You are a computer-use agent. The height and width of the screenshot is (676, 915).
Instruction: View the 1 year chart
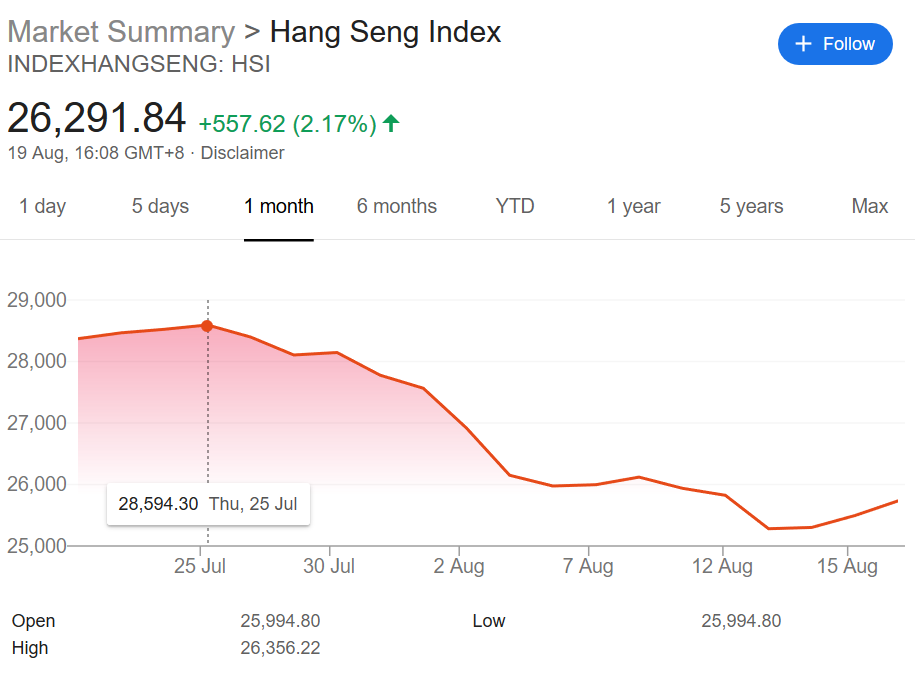[x=633, y=206]
